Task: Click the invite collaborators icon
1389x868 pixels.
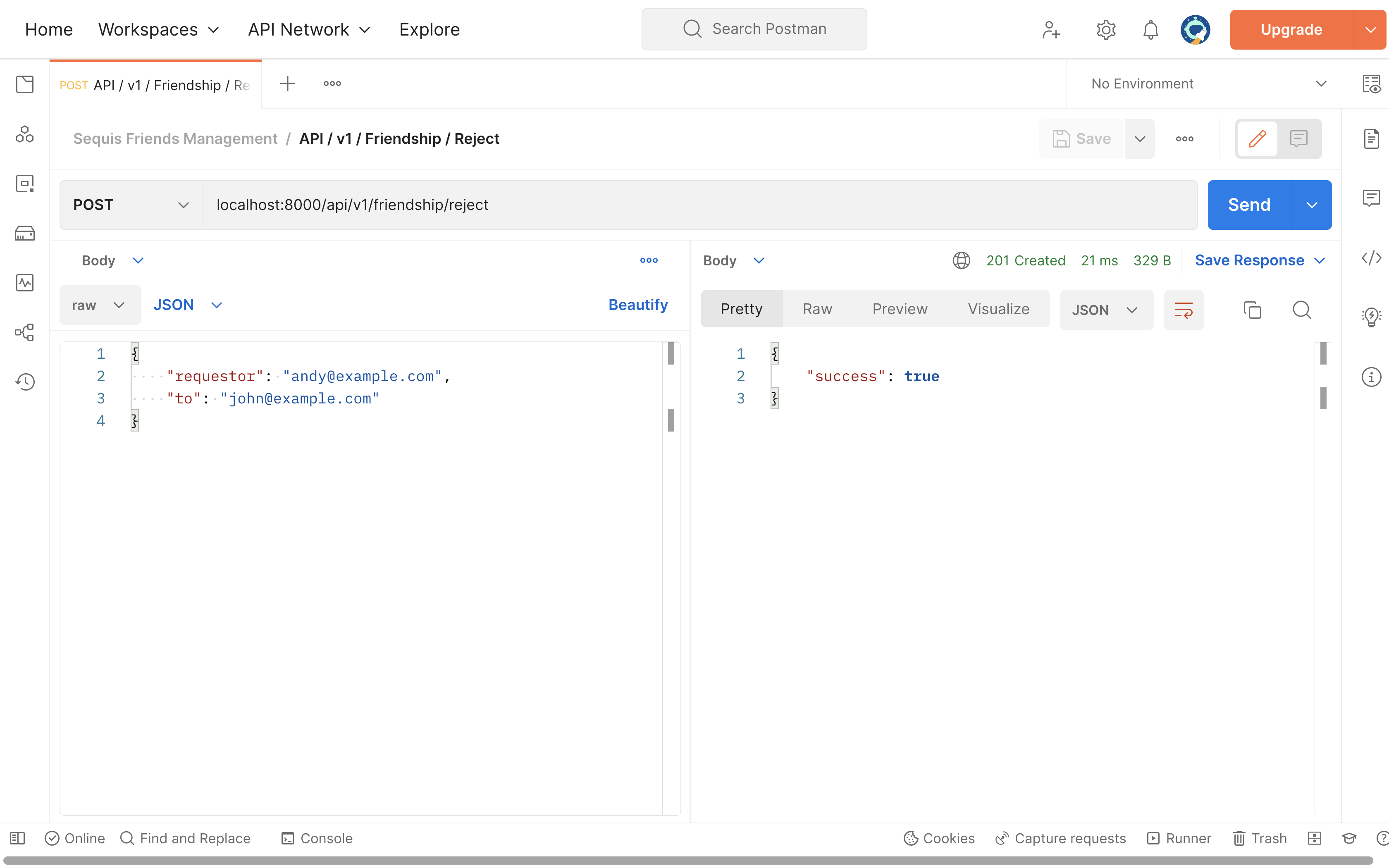Action: [1051, 29]
